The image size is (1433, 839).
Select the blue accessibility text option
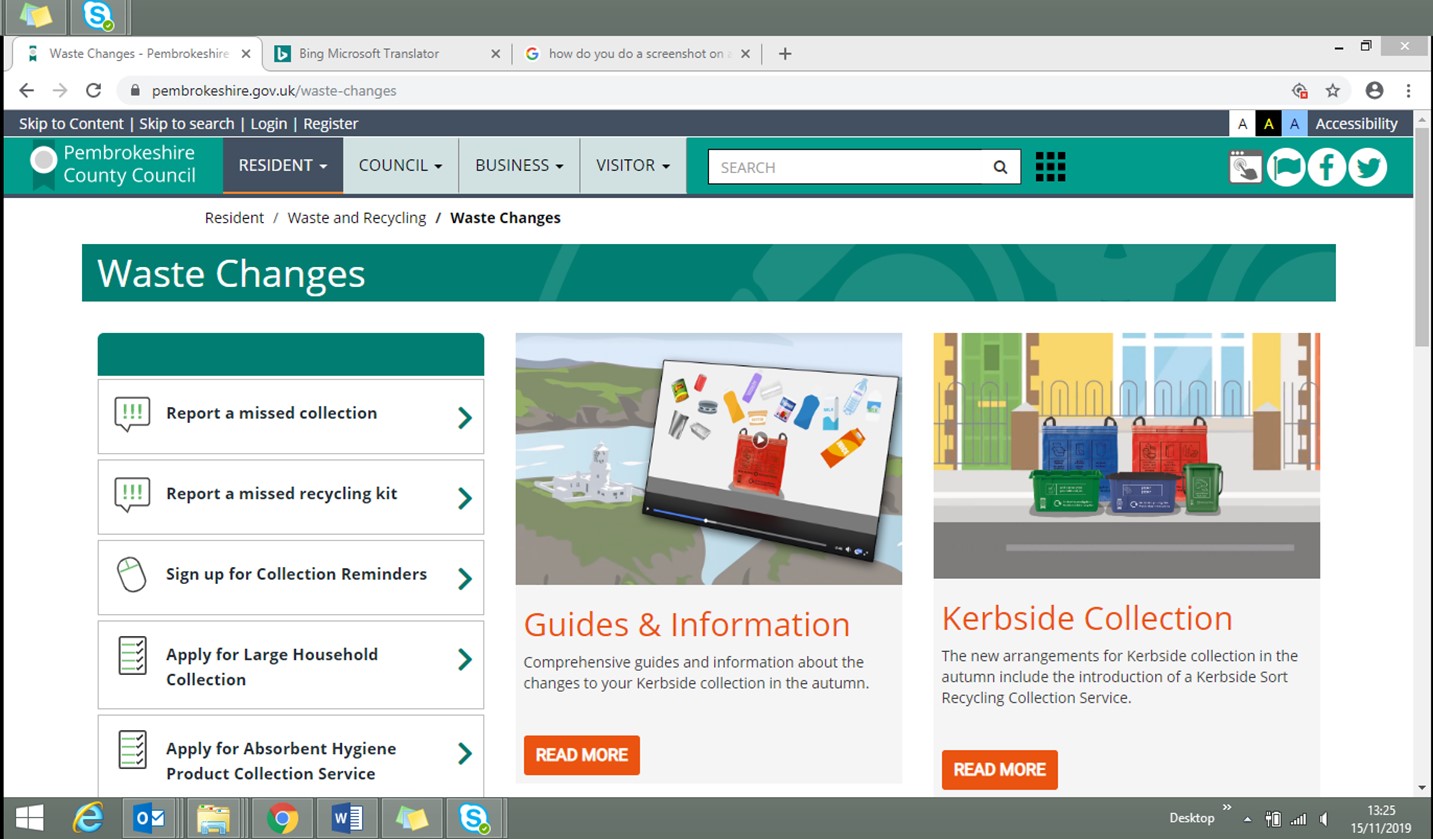[x=1294, y=123]
